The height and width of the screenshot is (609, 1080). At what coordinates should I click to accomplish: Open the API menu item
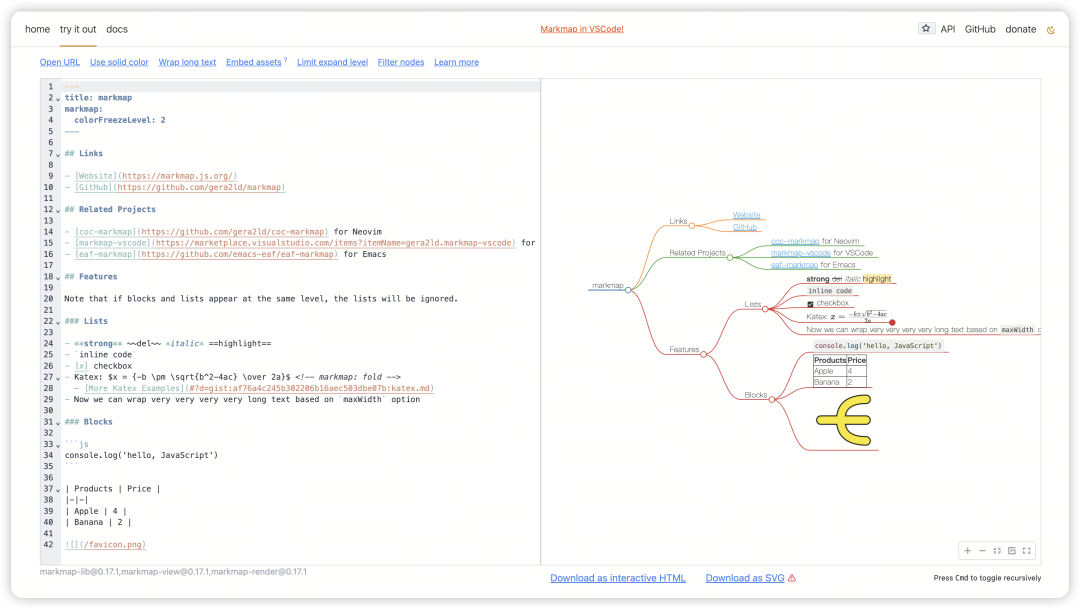(x=948, y=29)
